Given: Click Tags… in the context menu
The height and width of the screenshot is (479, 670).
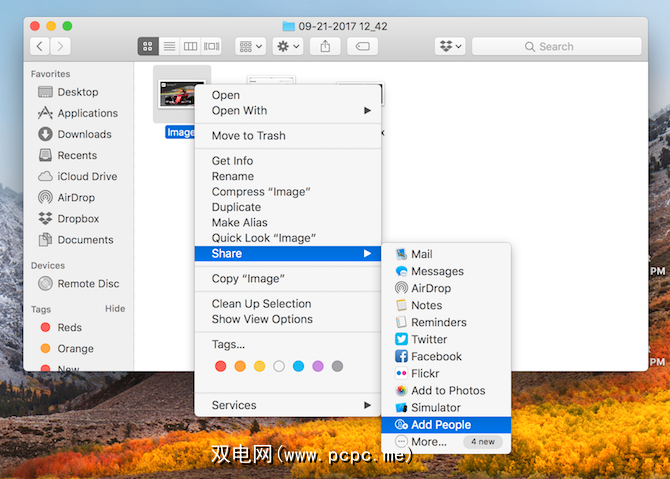Looking at the screenshot, I should coord(288,344).
